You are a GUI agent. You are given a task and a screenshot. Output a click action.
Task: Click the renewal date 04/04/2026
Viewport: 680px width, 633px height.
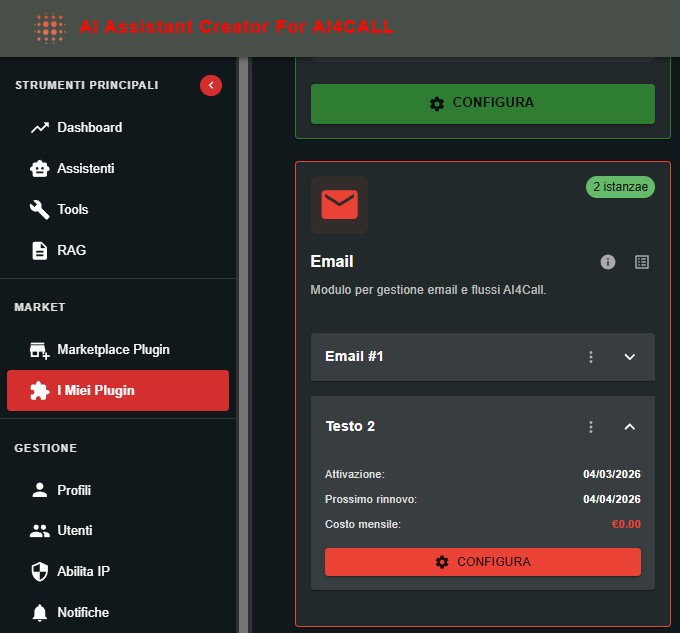pos(611,499)
